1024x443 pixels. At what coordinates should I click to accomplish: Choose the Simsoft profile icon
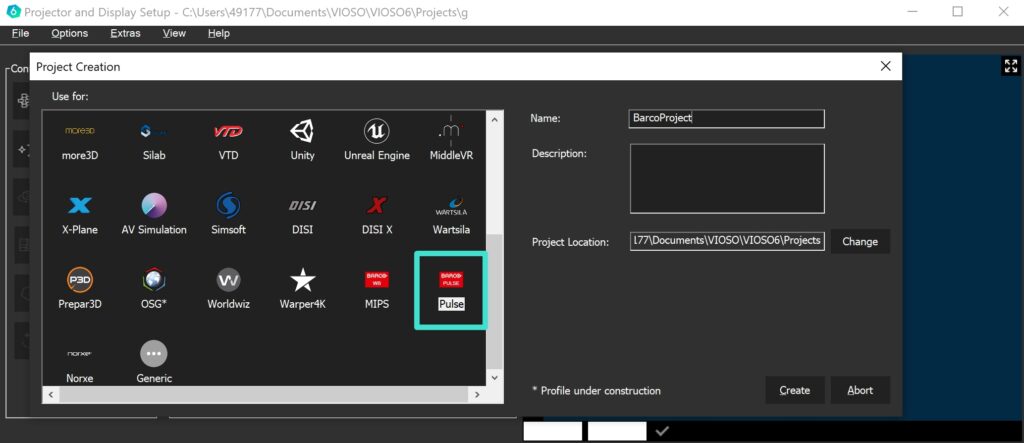pyautogui.click(x=229, y=206)
